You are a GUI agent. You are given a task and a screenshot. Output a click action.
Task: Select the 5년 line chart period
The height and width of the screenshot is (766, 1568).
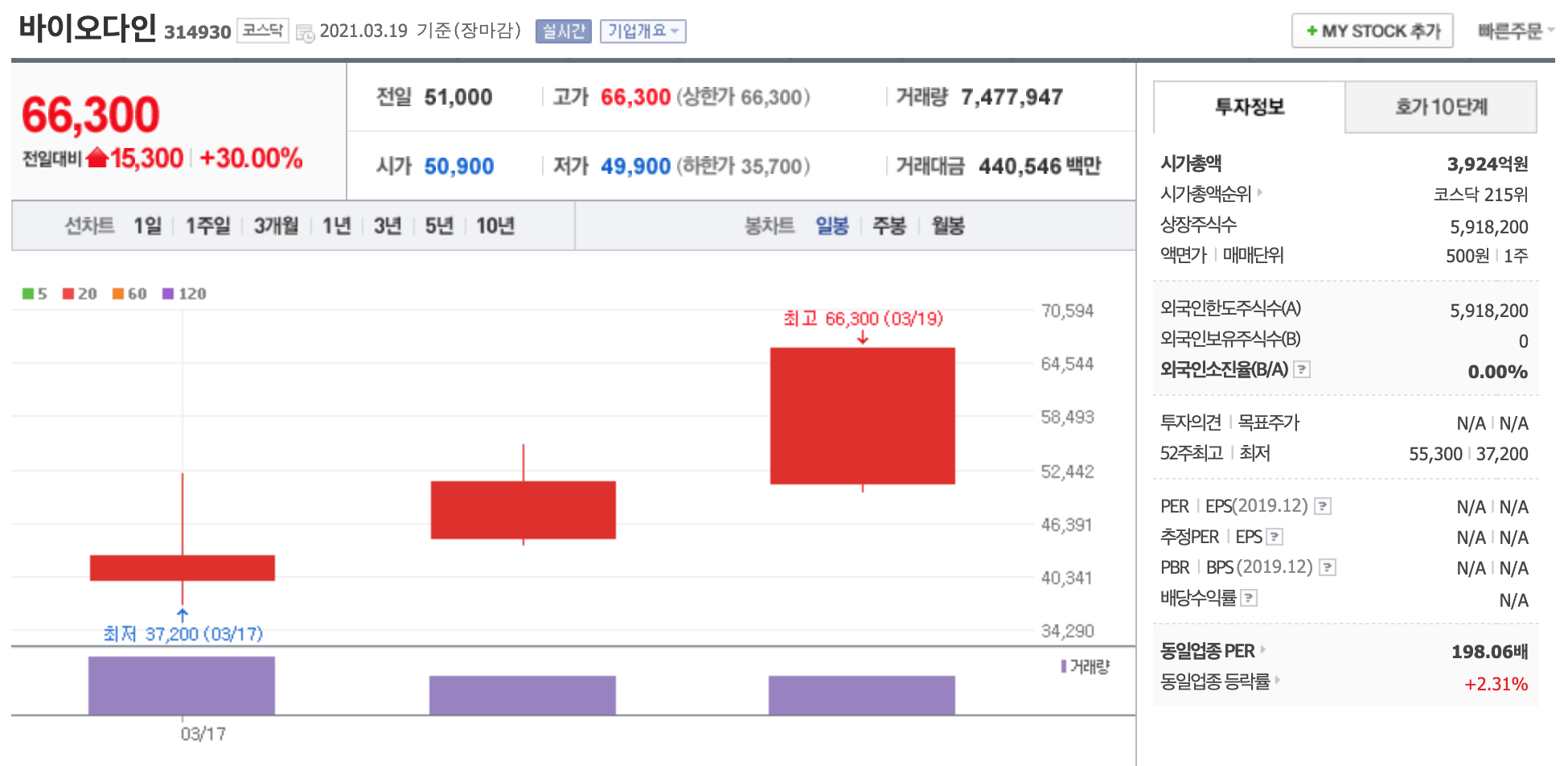(x=439, y=226)
